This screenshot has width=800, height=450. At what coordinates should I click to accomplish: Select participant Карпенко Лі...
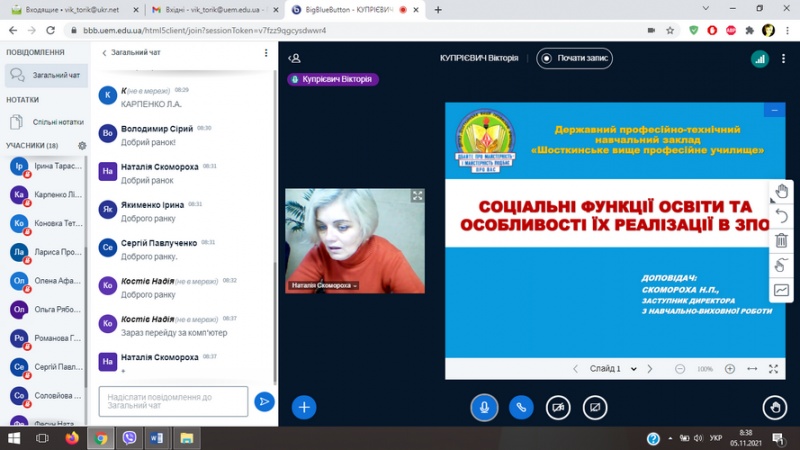coord(46,195)
